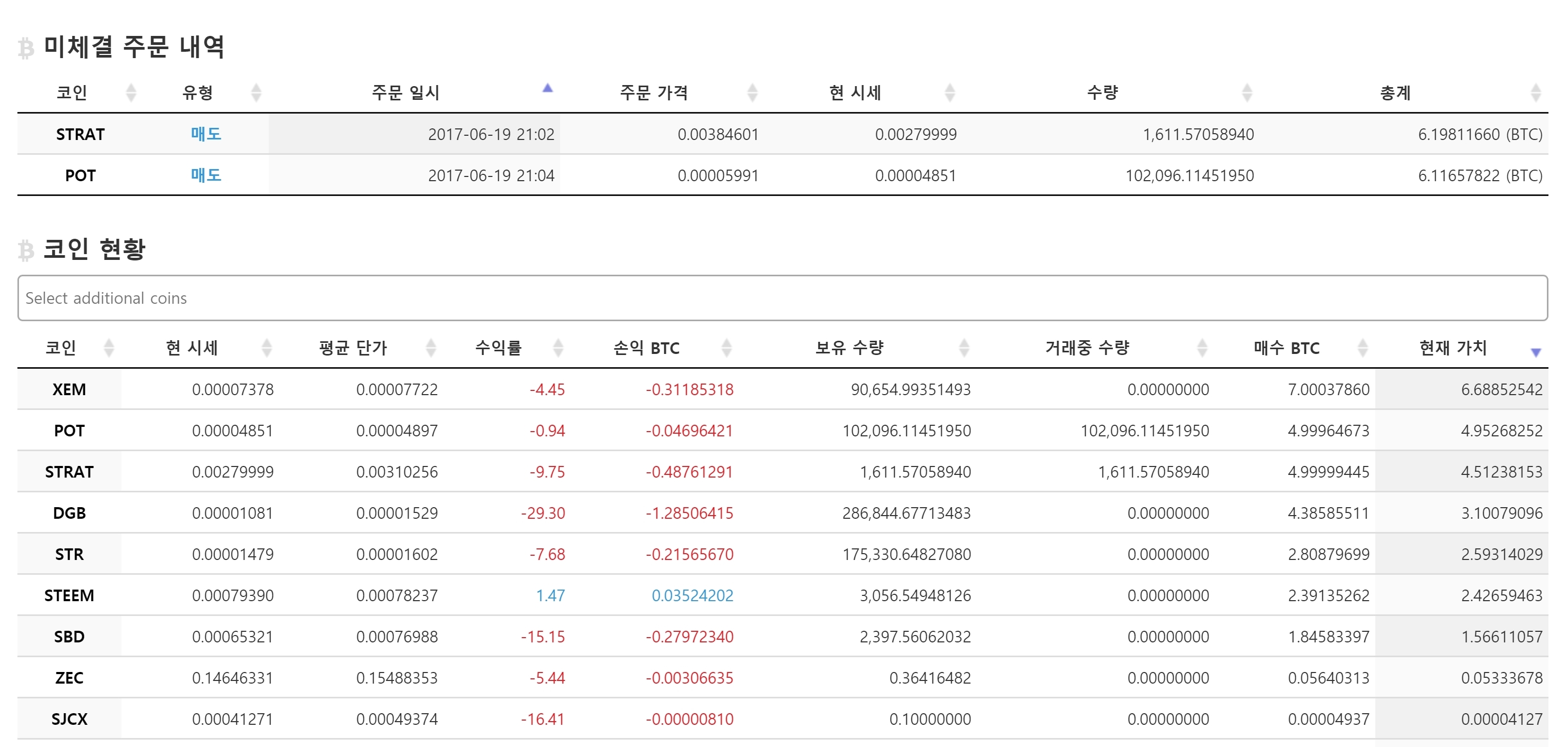Click 매도 link in STRAT order row

[206, 134]
